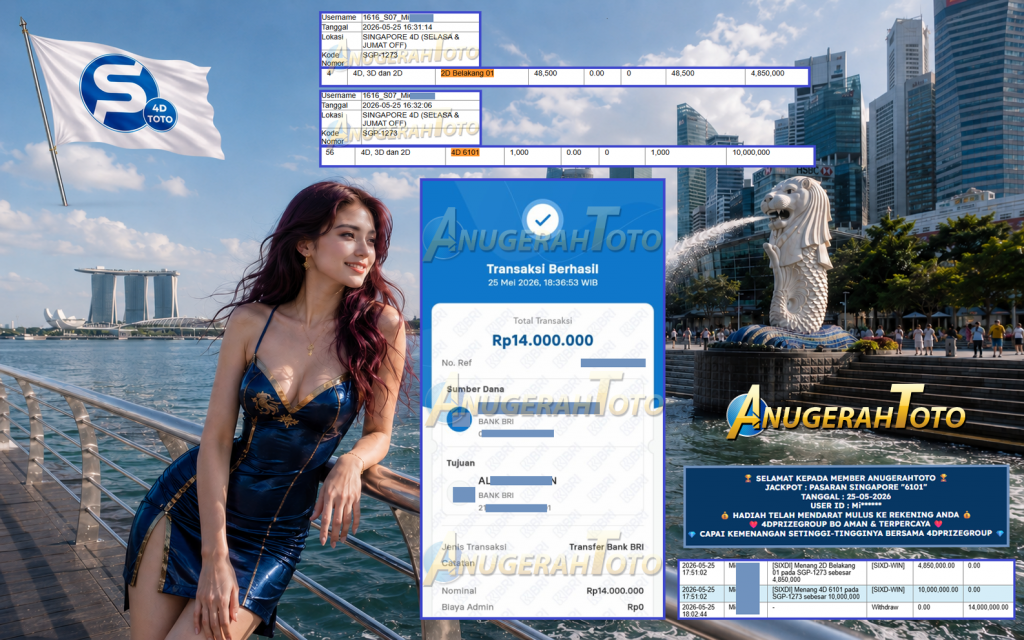
Task: Select the highlighted "4D 6101" cell
Action: (x=465, y=152)
